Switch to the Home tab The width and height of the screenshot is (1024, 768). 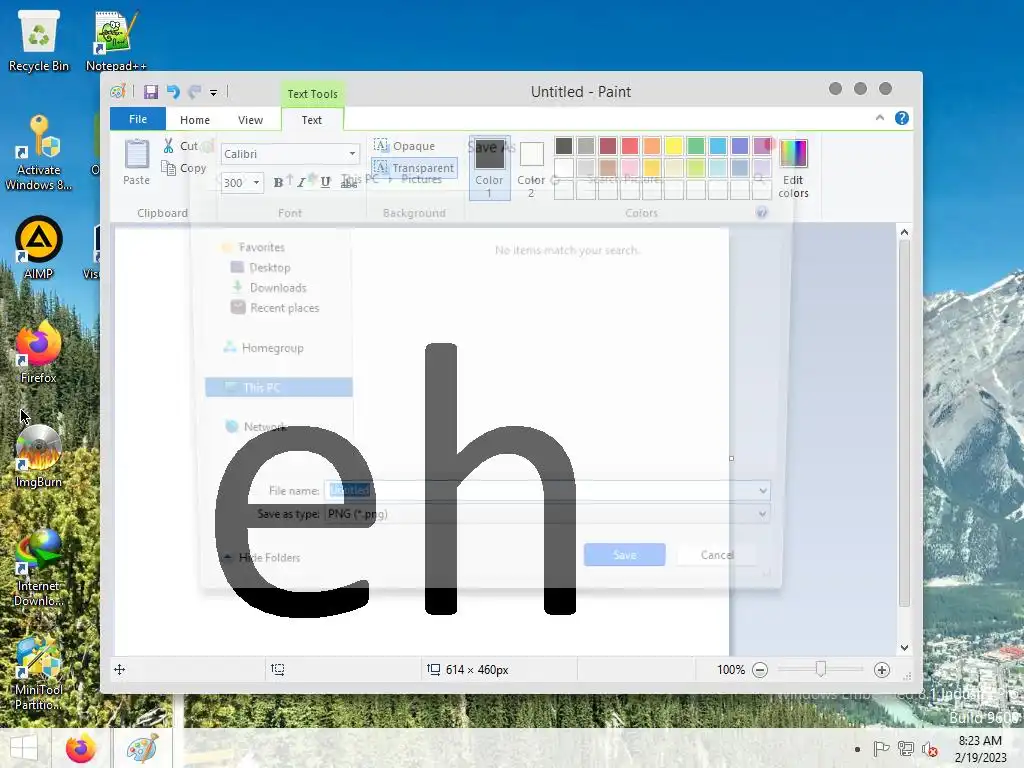pos(195,120)
